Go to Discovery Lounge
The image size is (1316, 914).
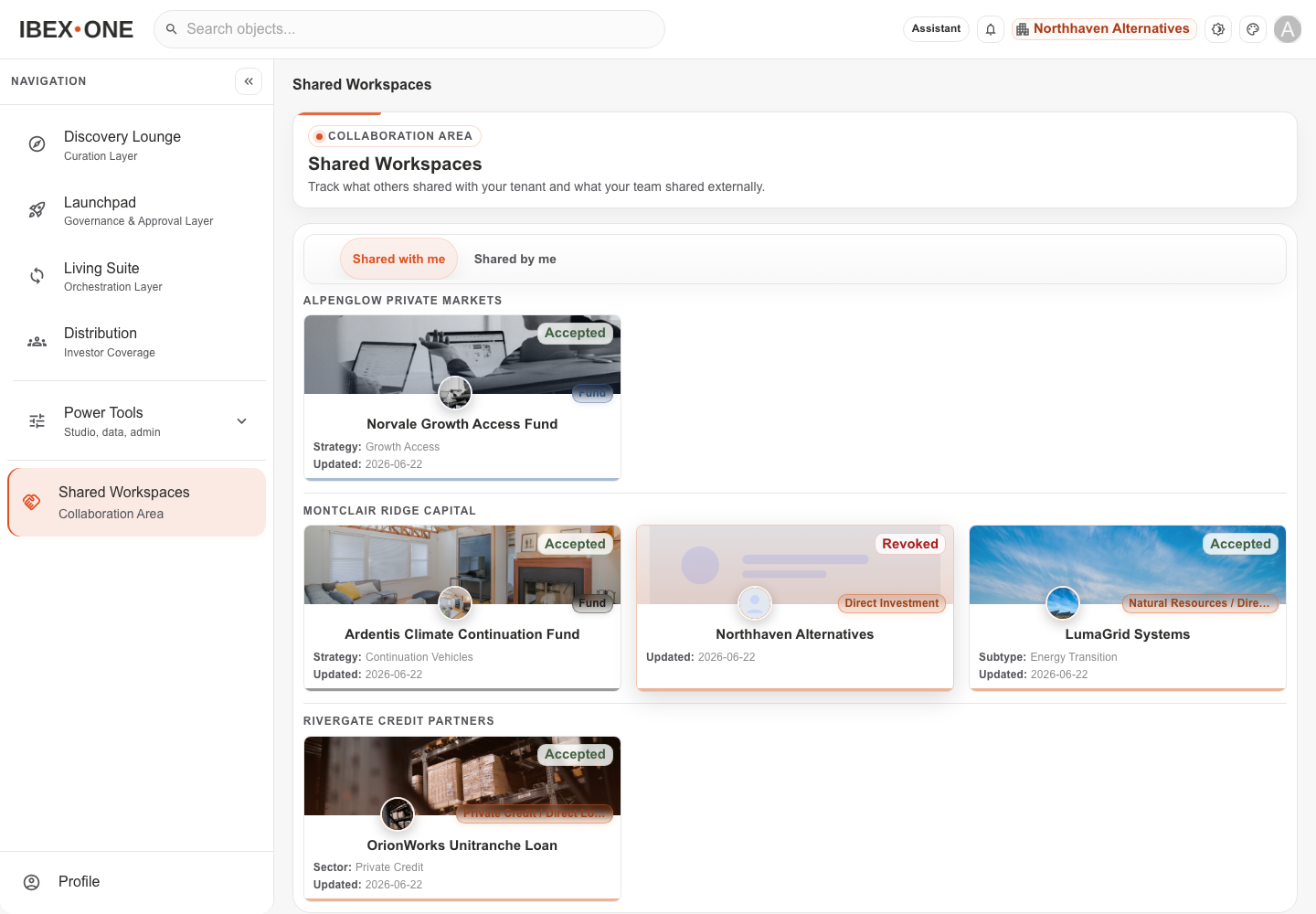click(137, 144)
